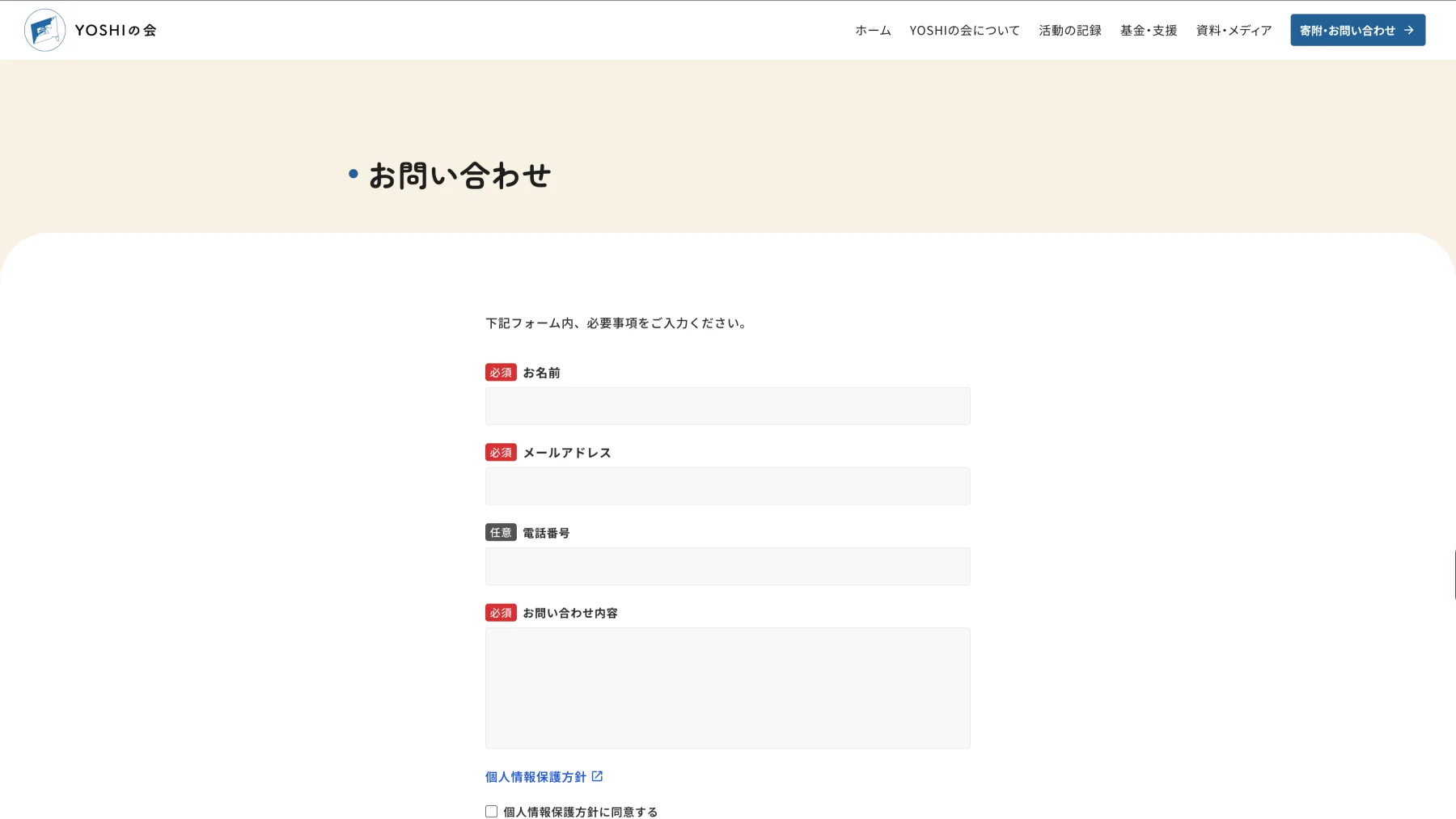Focus the お名前 input field
The image size is (1456, 819).
727,406
